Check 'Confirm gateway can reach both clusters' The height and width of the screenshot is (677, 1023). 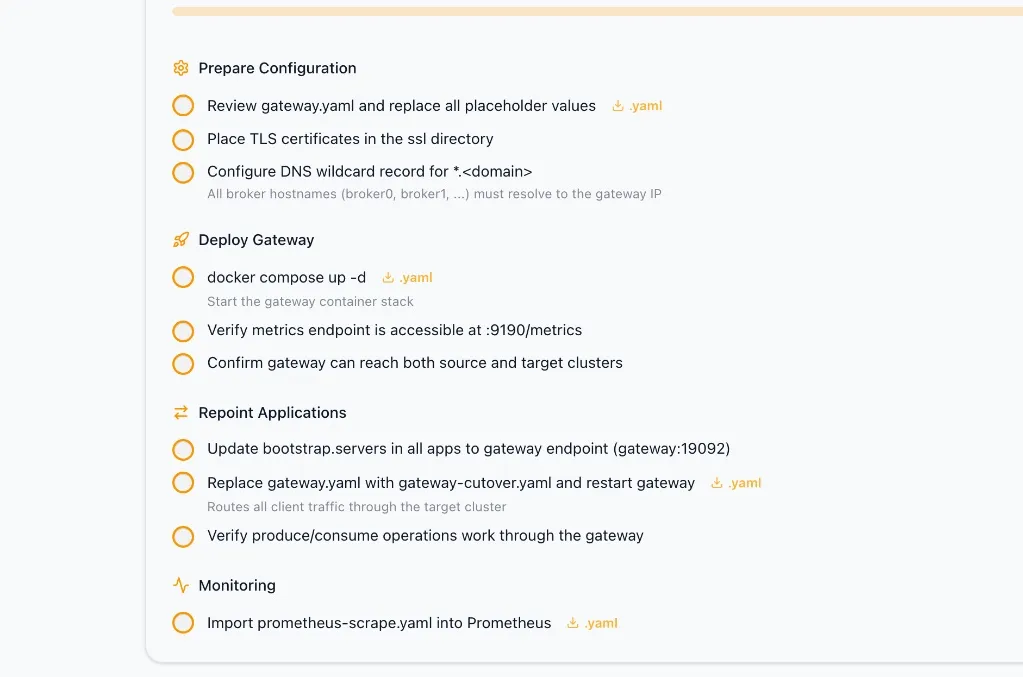tap(183, 363)
